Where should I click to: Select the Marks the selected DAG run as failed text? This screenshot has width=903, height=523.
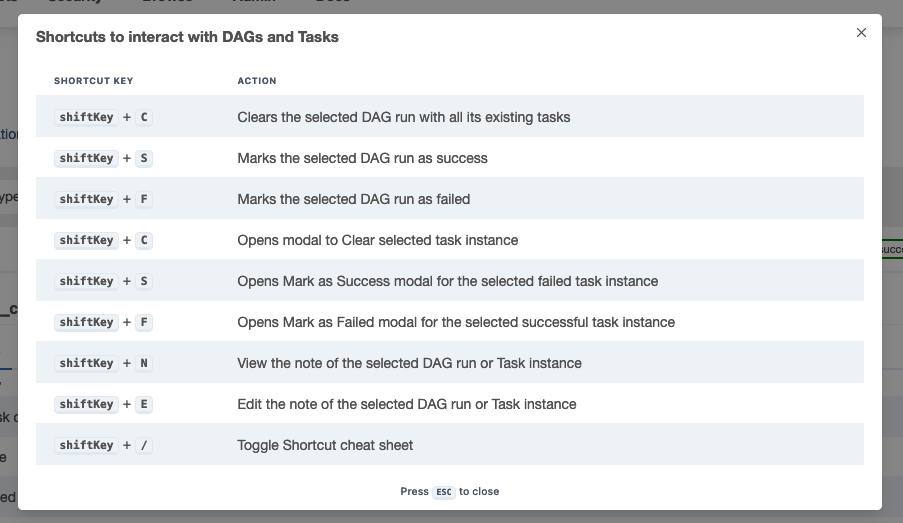point(354,199)
